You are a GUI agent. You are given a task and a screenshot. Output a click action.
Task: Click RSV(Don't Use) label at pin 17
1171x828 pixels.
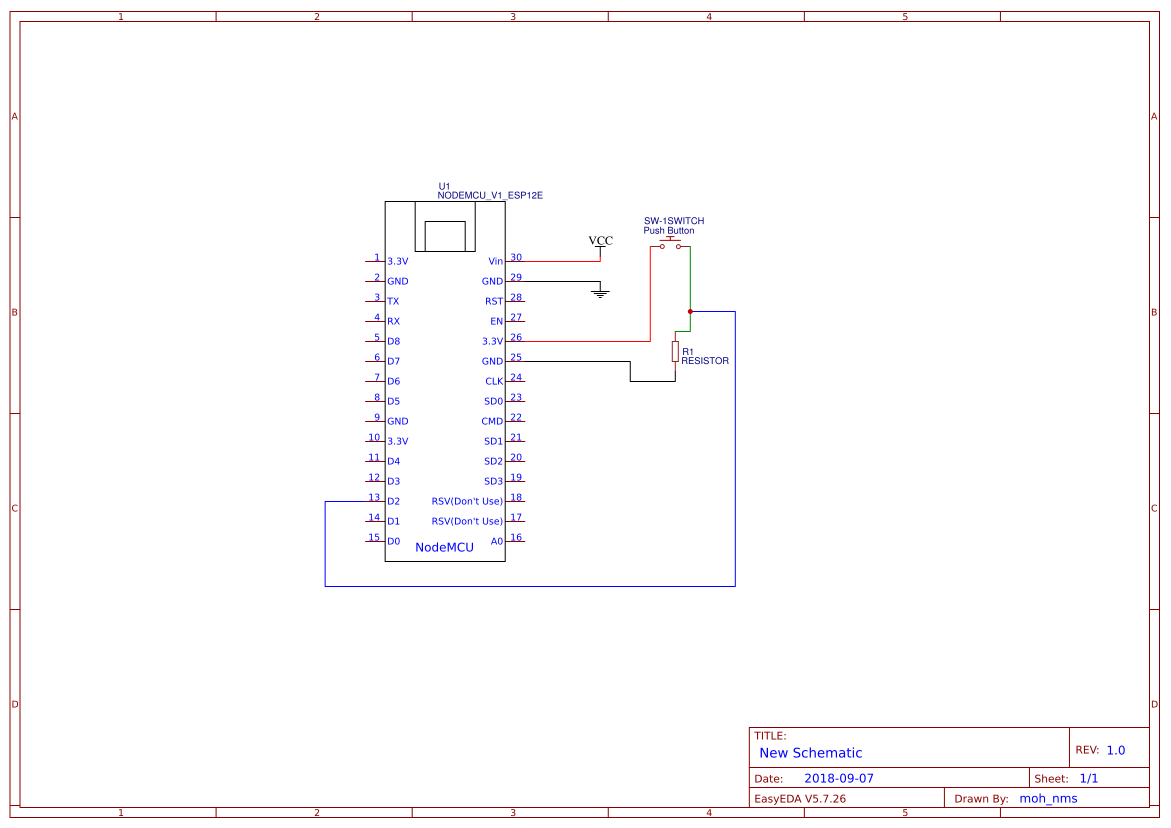tap(467, 522)
